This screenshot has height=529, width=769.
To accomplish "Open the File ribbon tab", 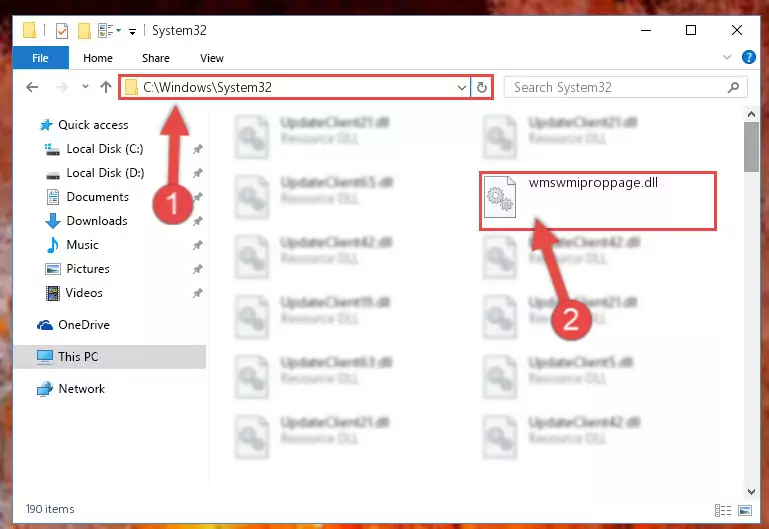I will click(41, 58).
